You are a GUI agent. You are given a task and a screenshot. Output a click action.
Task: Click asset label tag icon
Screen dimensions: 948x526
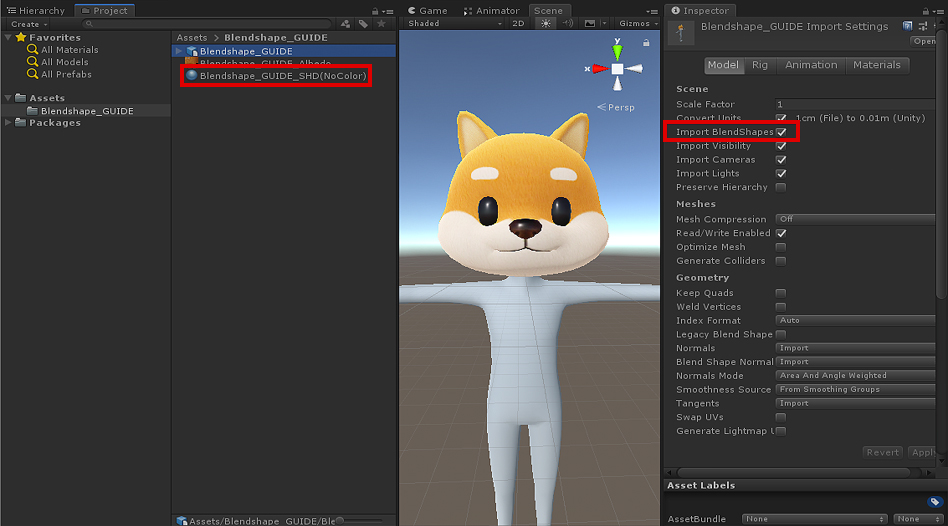[x=935, y=502]
